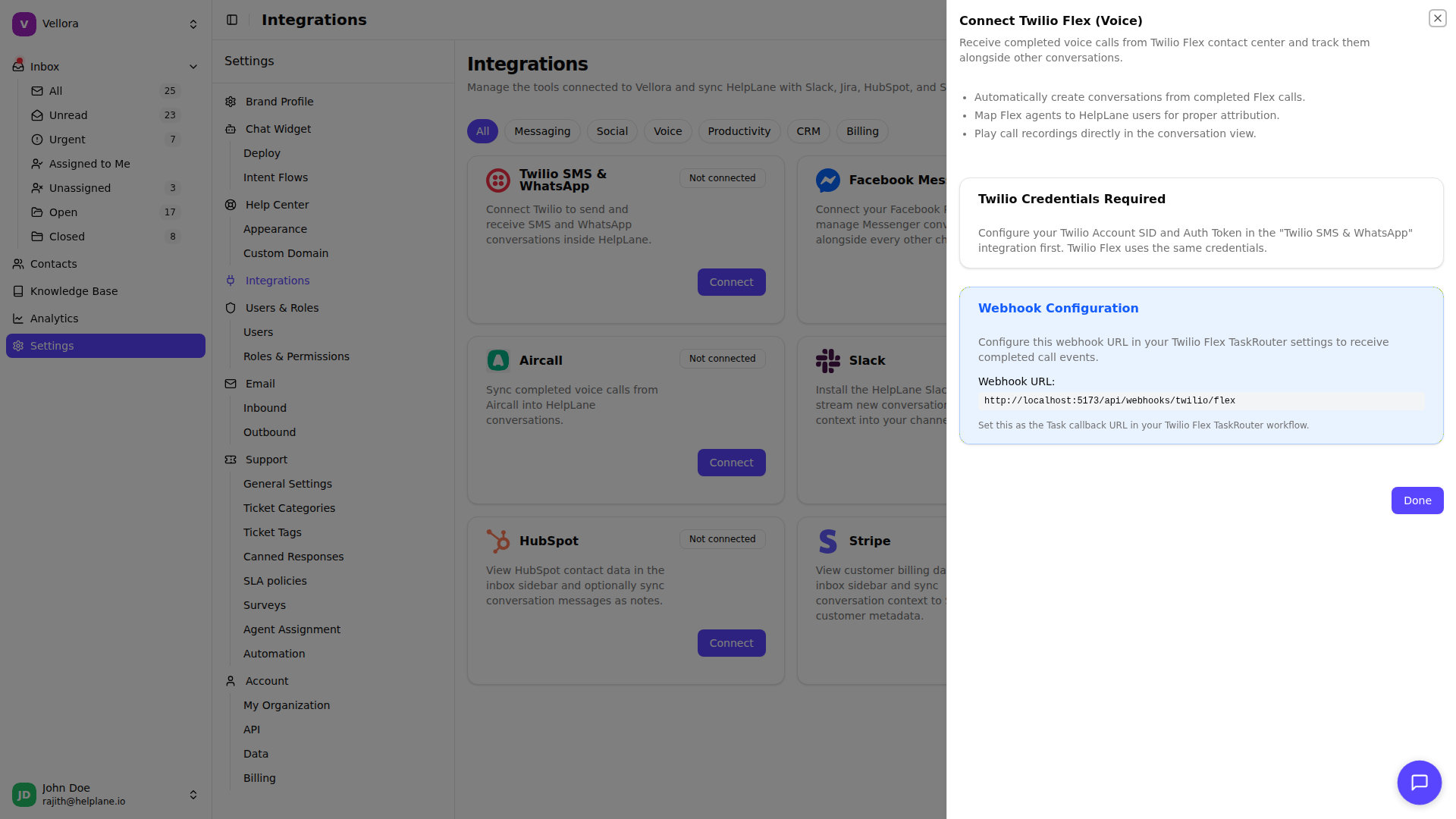Open the chat bubble launcher icon

point(1419,783)
